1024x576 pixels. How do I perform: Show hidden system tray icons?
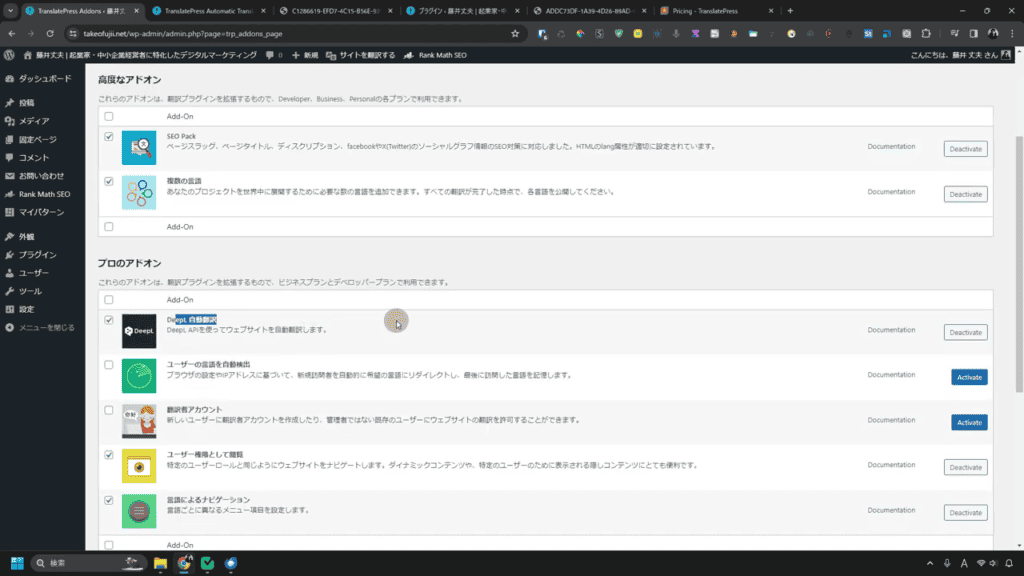[930, 563]
